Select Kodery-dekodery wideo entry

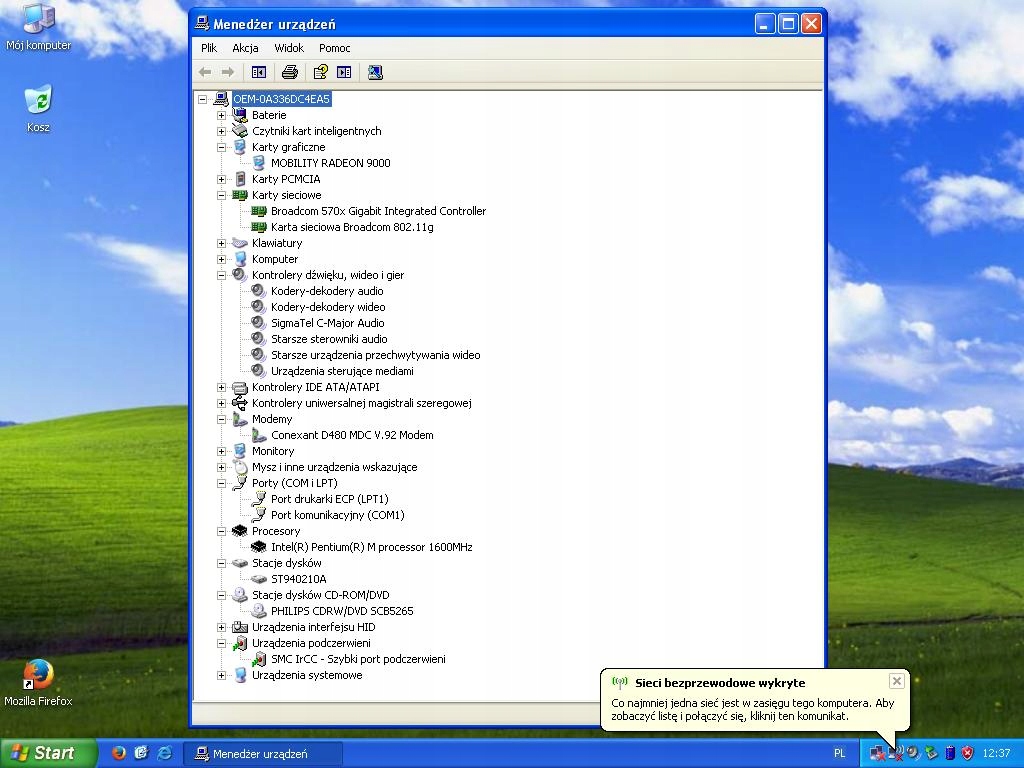[x=328, y=307]
